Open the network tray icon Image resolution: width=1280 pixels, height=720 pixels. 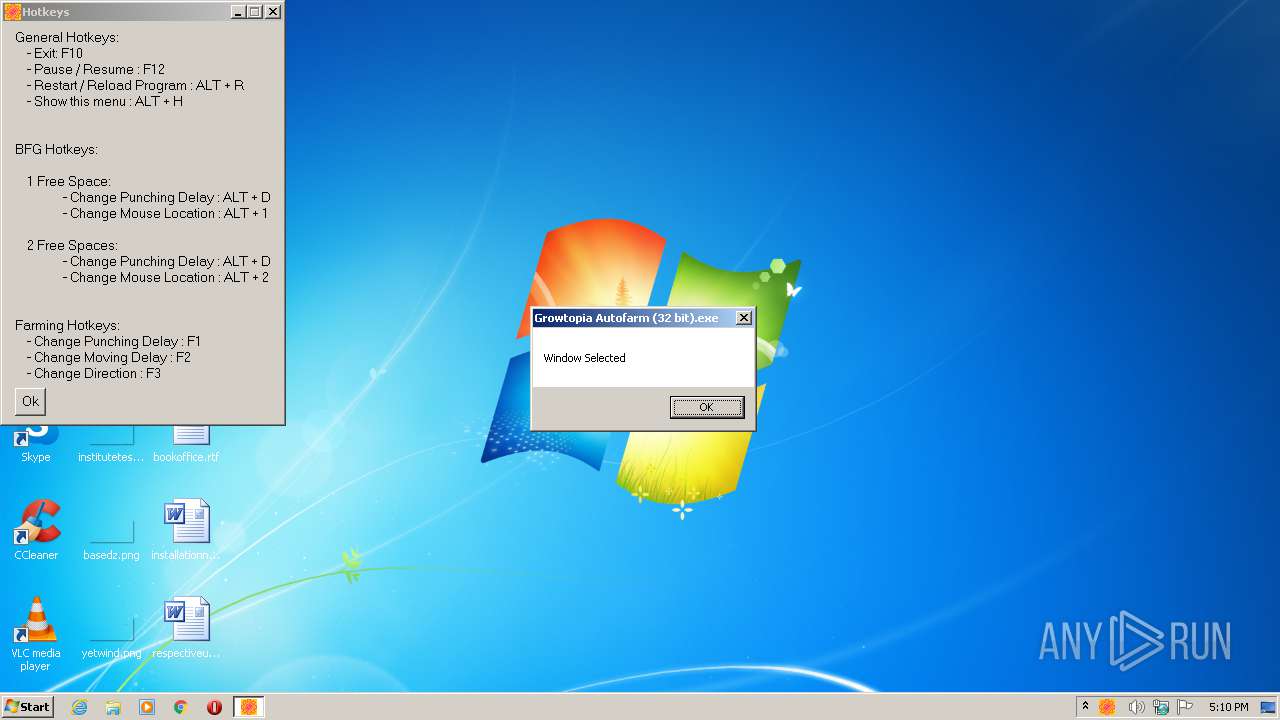[1161, 707]
